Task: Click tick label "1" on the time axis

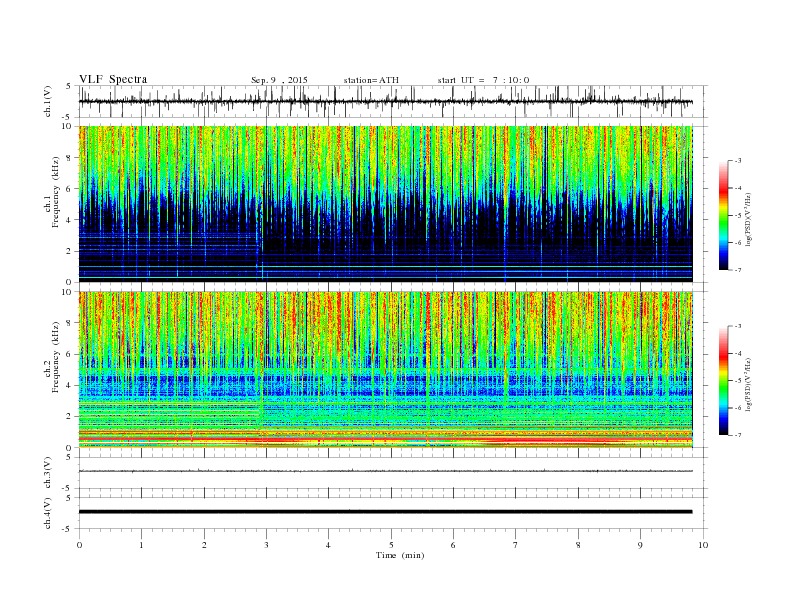Action: 141,545
